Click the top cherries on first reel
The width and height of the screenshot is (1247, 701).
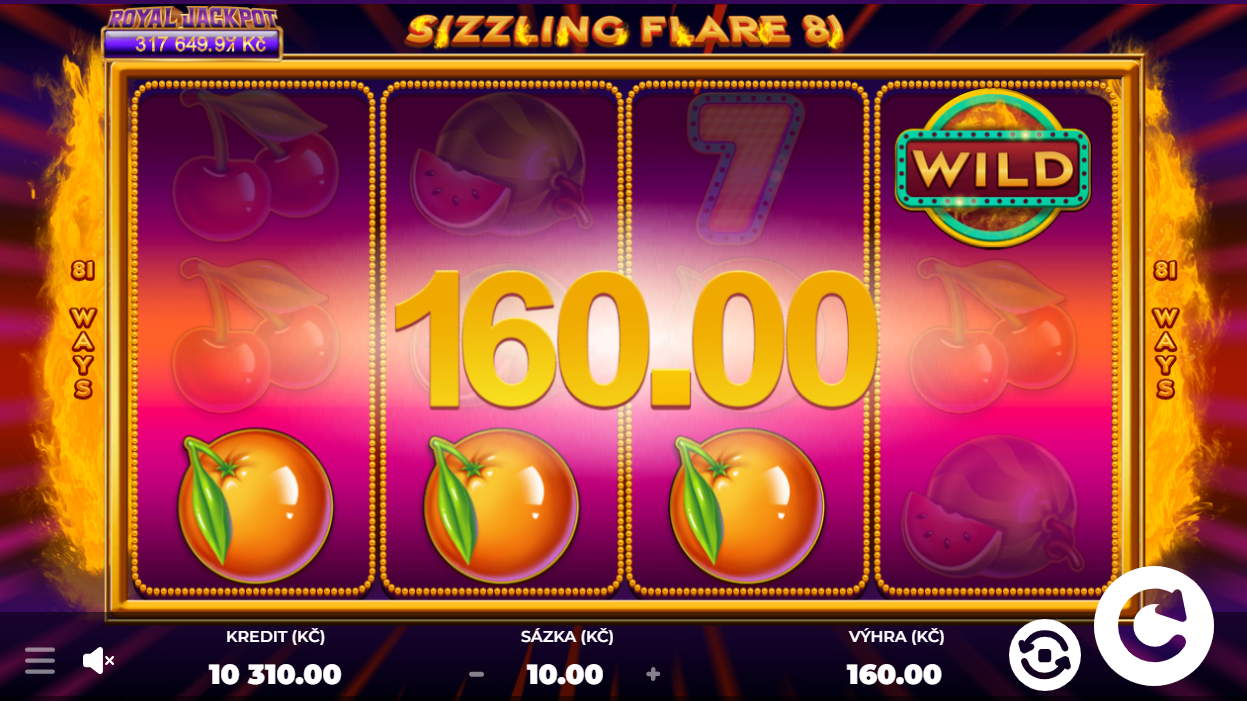pos(256,163)
